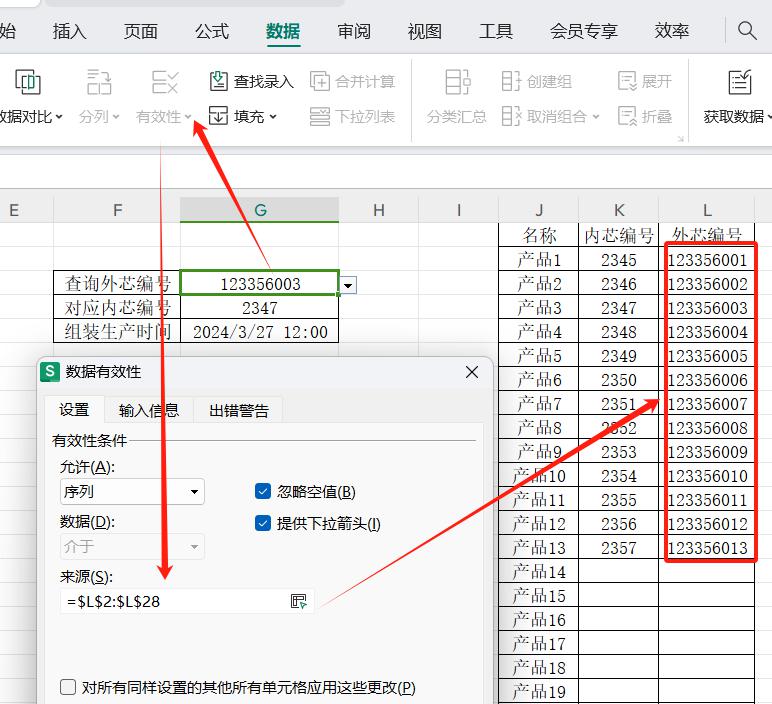
Task: Expand the 有效性 dropdown arrow
Action: click(x=188, y=117)
